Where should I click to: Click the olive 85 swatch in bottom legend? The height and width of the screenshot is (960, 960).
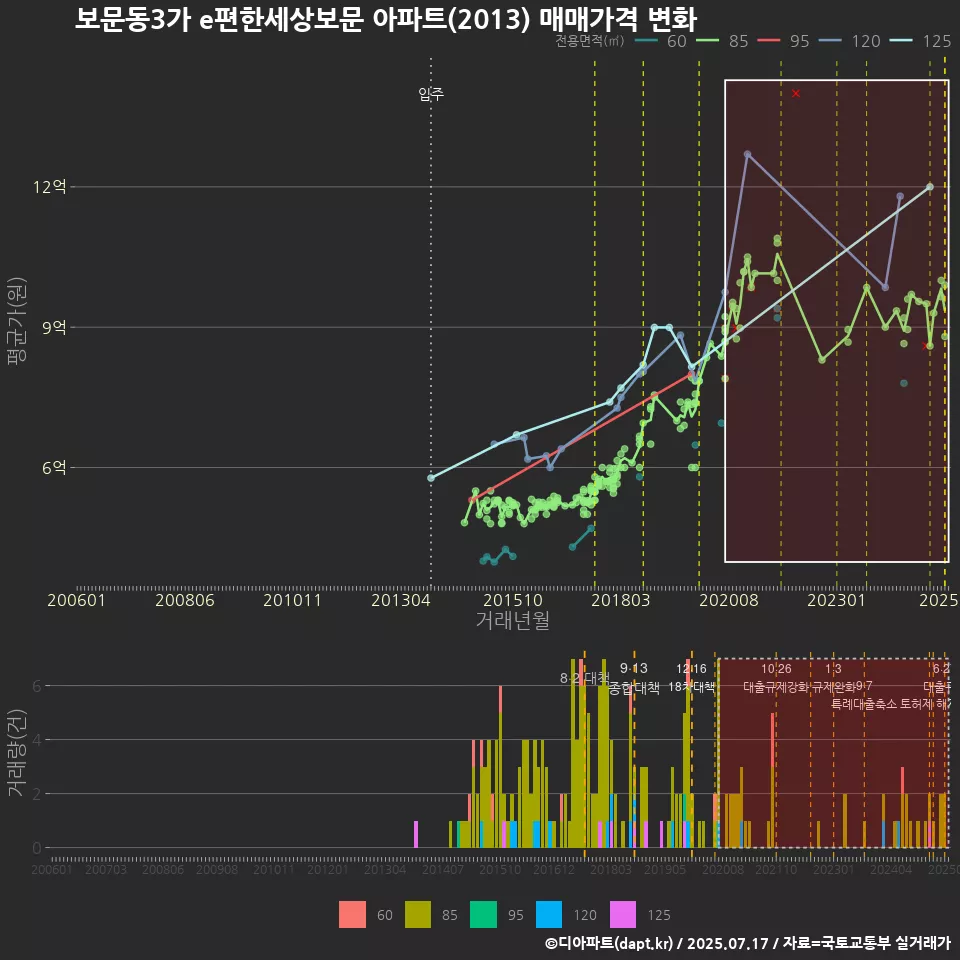coord(418,914)
